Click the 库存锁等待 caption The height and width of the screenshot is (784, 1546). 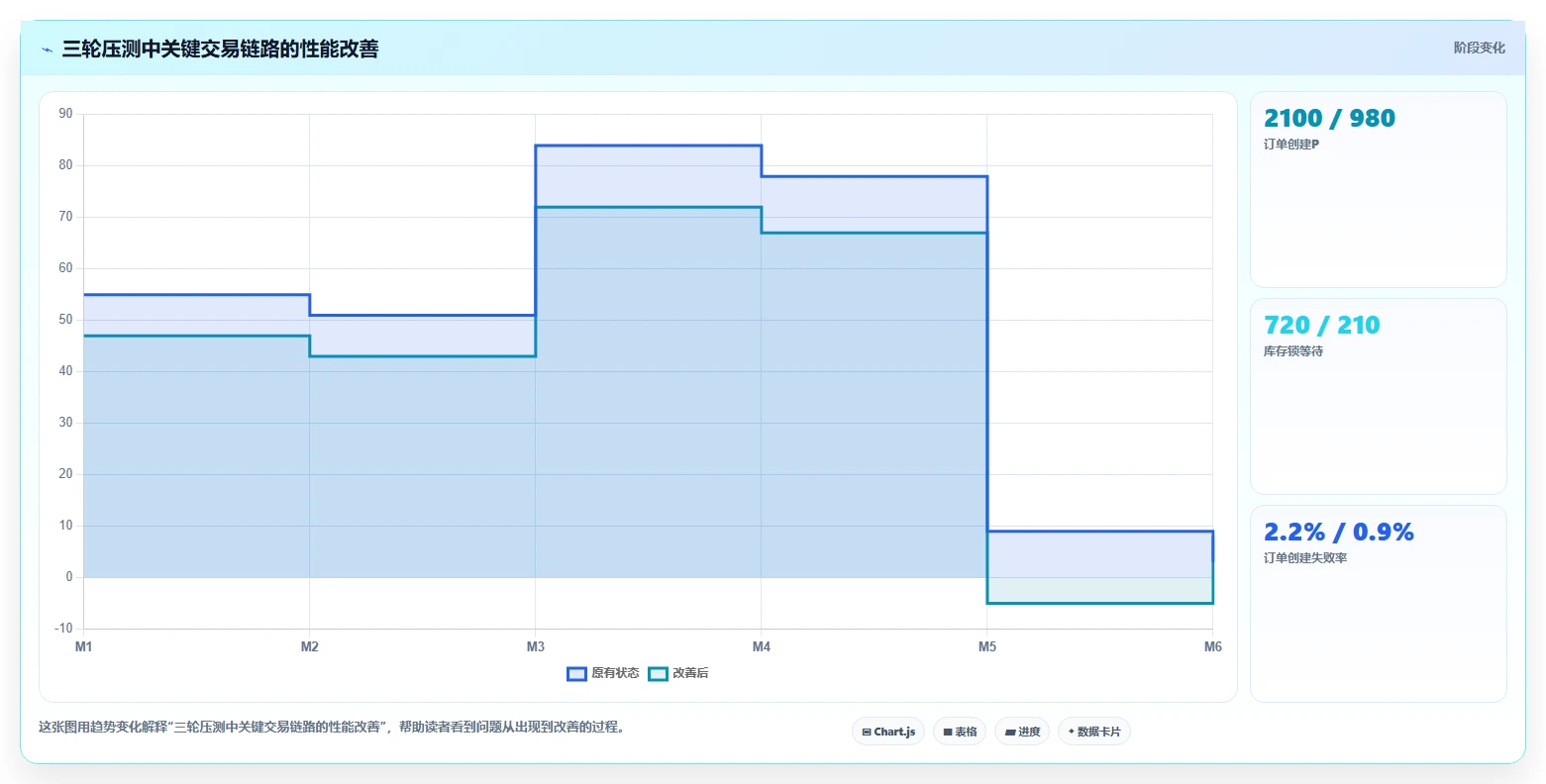(1293, 351)
